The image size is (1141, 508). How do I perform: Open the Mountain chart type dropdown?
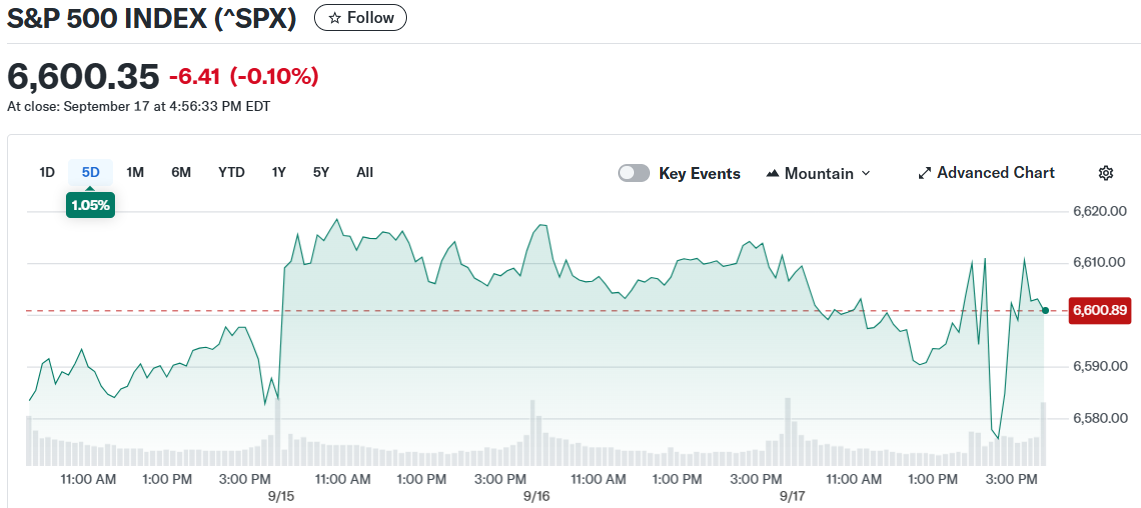(x=818, y=173)
